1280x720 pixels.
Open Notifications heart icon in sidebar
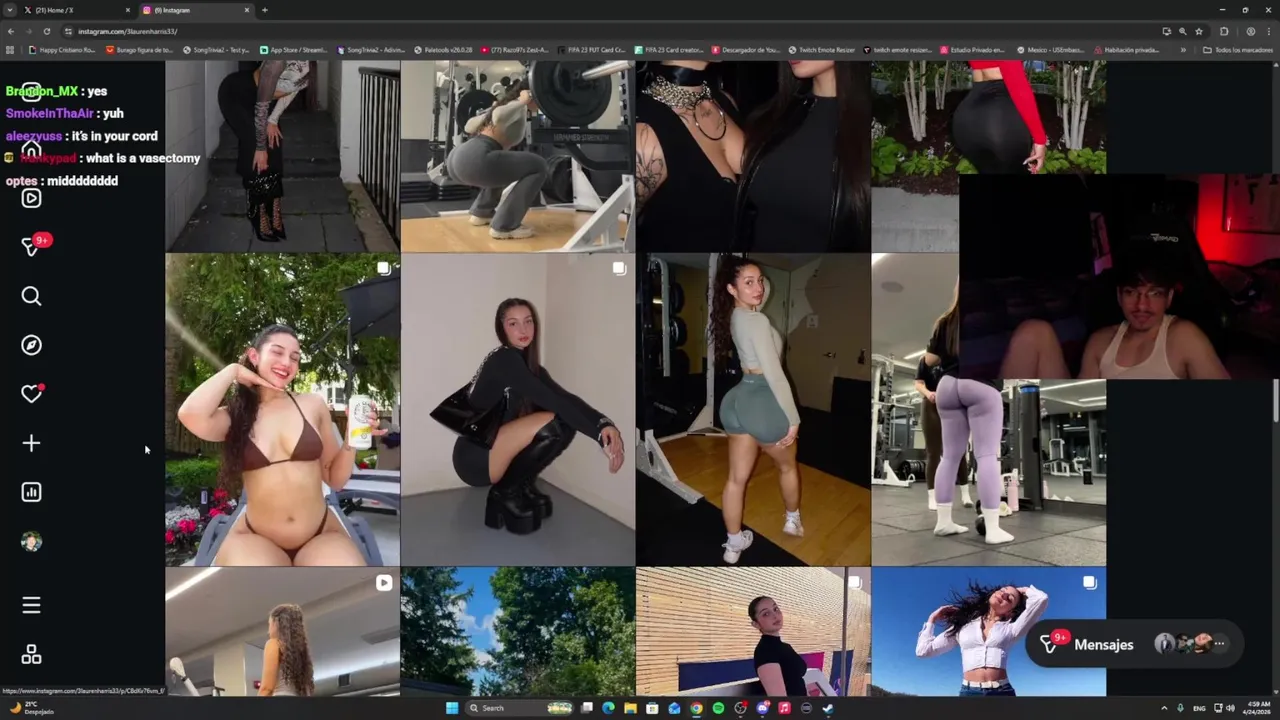[x=31, y=394]
